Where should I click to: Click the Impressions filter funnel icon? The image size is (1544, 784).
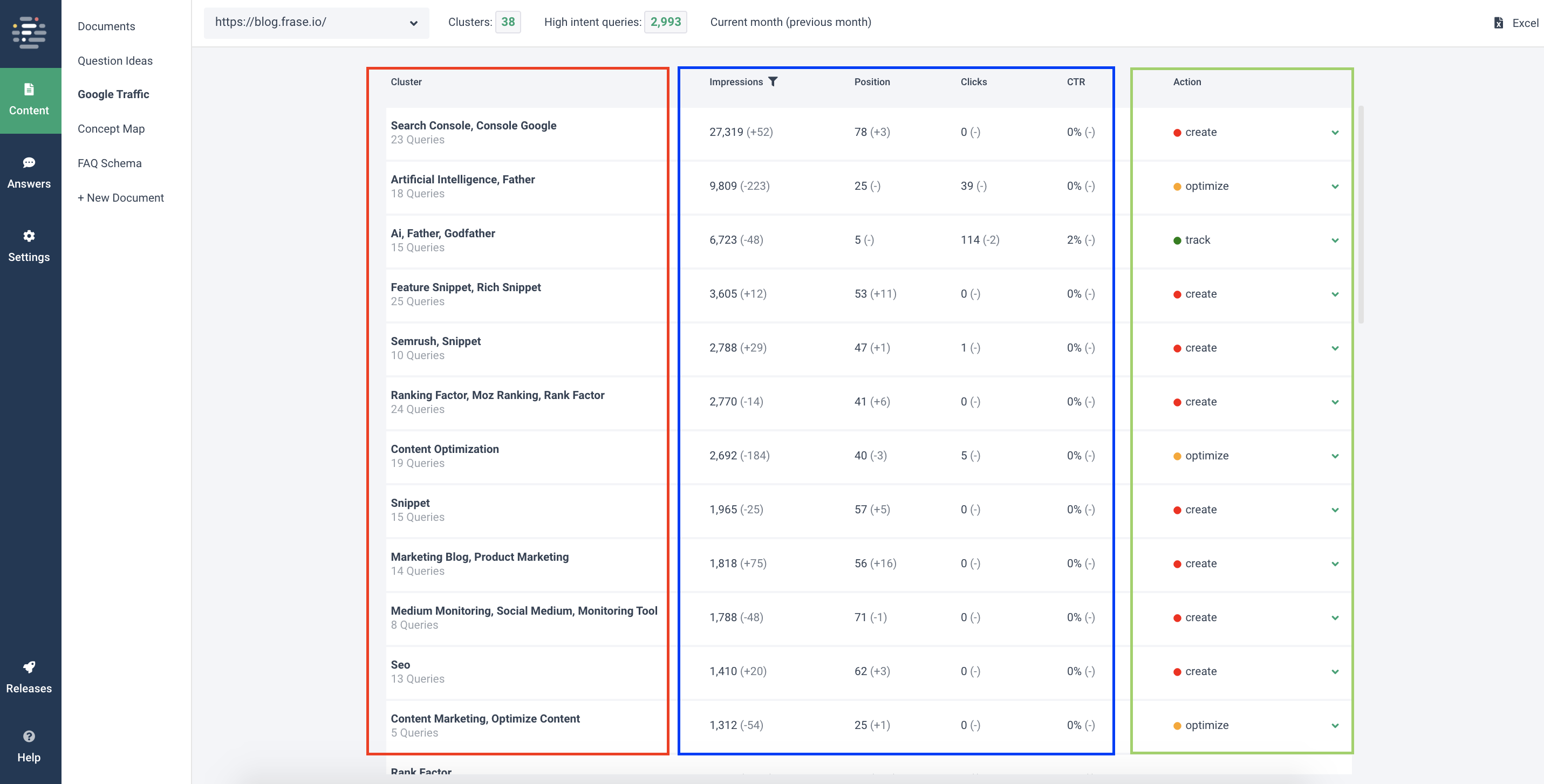pos(773,81)
